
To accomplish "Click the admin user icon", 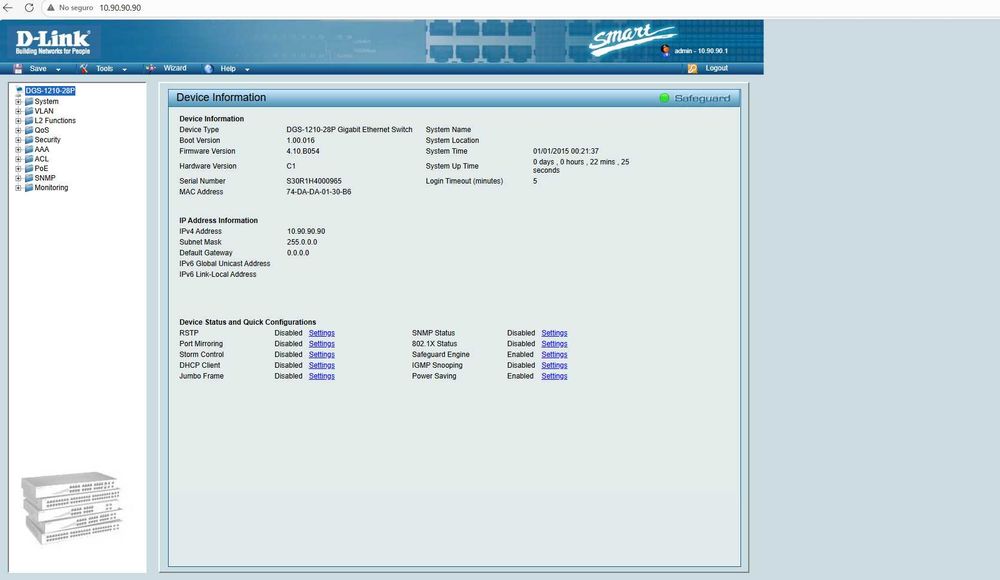I will tap(666, 50).
